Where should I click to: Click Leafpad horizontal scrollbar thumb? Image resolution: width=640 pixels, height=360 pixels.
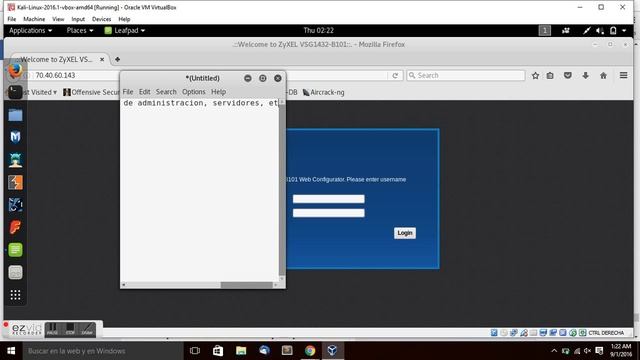coord(247,284)
